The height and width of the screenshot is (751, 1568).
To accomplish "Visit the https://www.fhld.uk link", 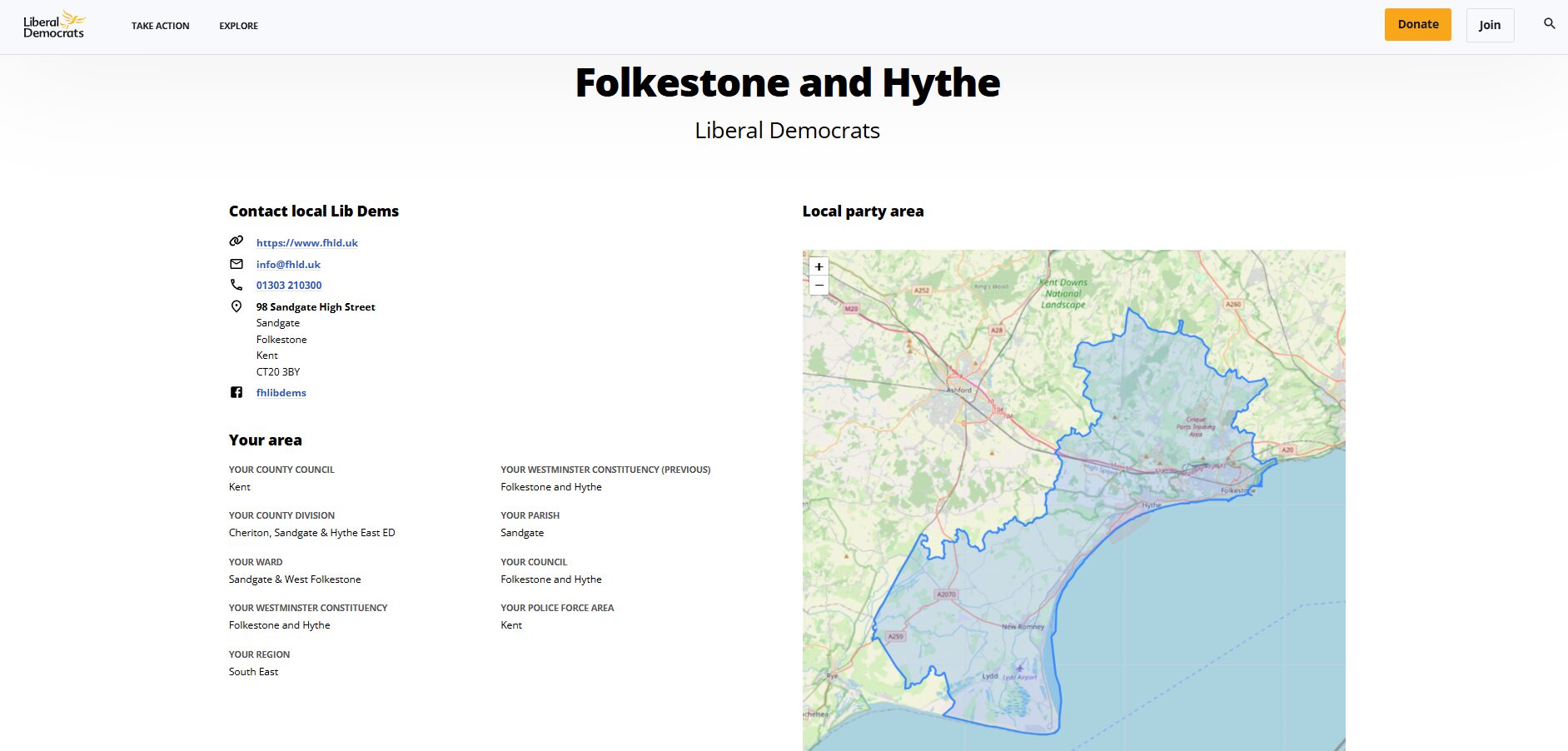I will (306, 243).
